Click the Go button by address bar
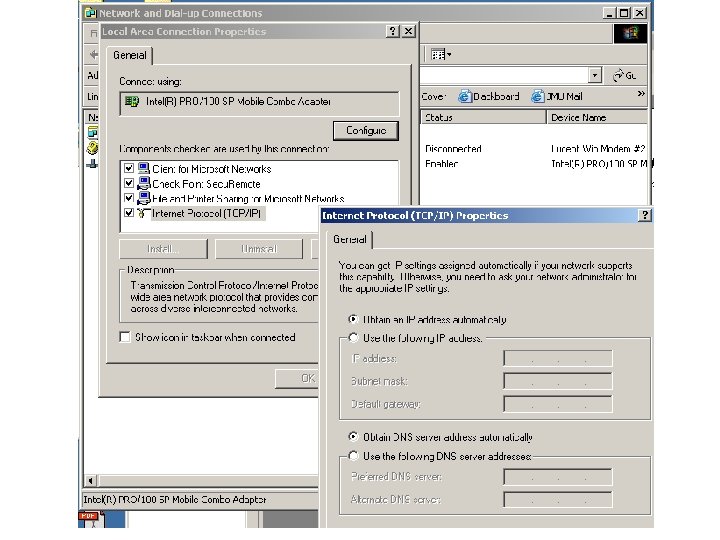 click(625, 75)
